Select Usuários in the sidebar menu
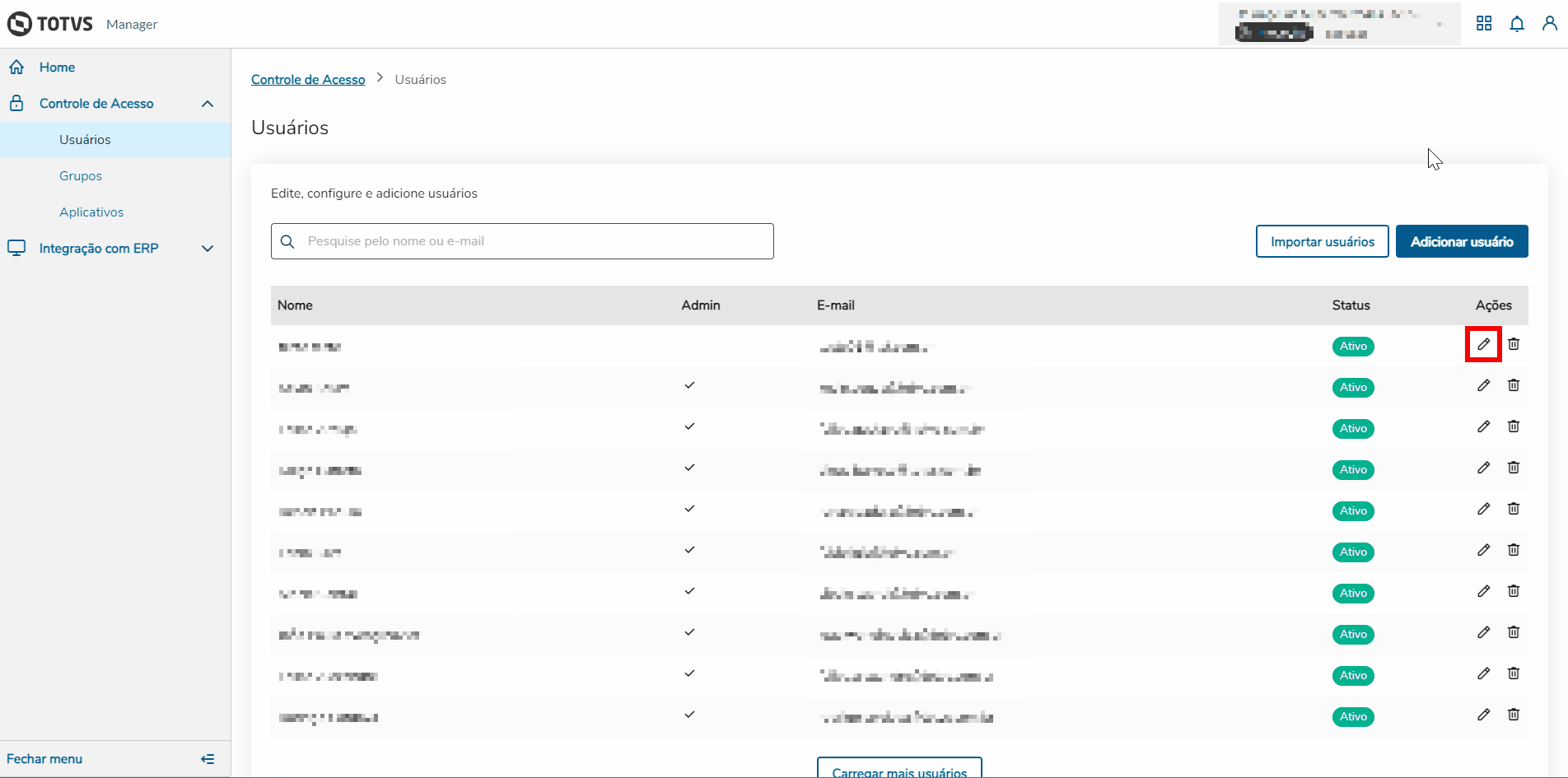The width and height of the screenshot is (1568, 778). click(85, 140)
